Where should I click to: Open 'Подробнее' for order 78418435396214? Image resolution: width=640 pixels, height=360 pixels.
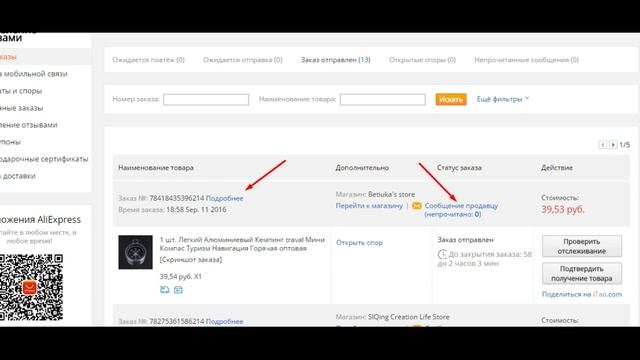224,198
